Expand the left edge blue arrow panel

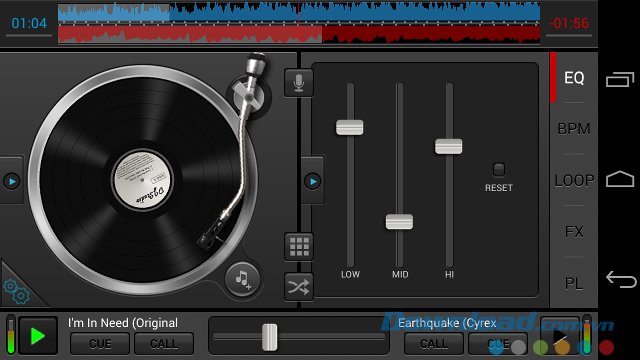pos(12,181)
